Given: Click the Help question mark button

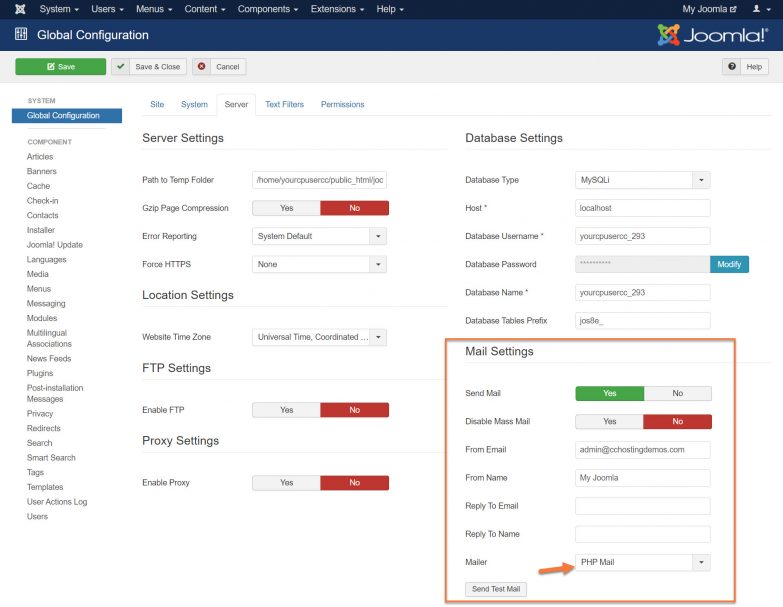Looking at the screenshot, I should (x=745, y=67).
